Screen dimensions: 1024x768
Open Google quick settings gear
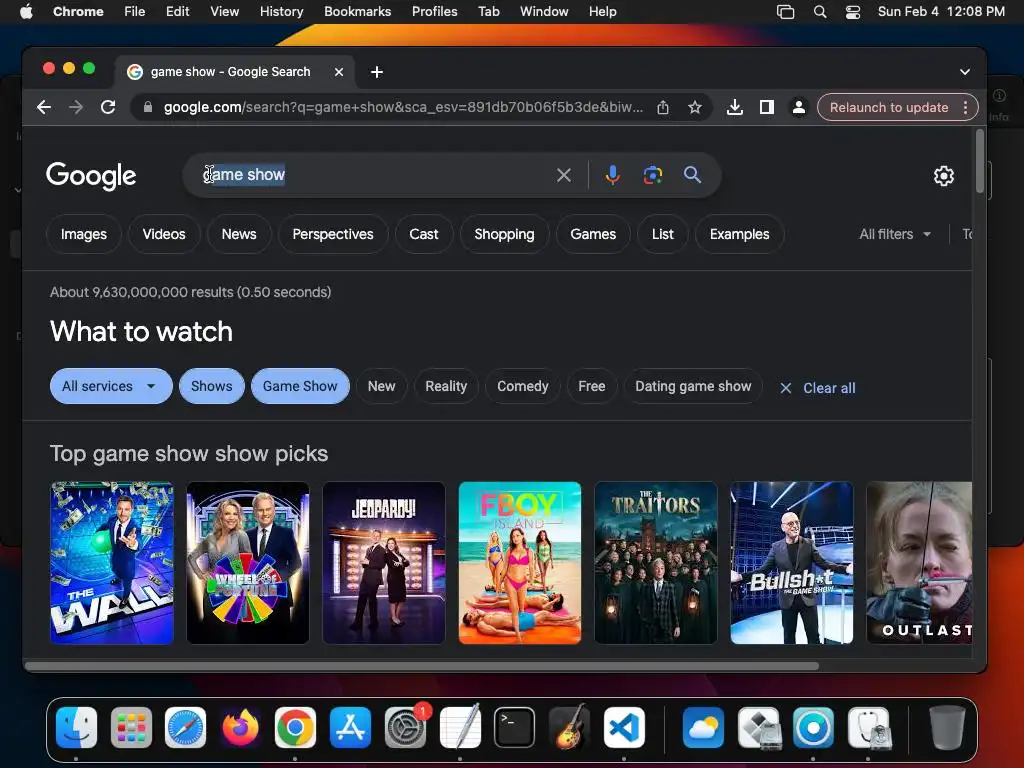(x=944, y=176)
